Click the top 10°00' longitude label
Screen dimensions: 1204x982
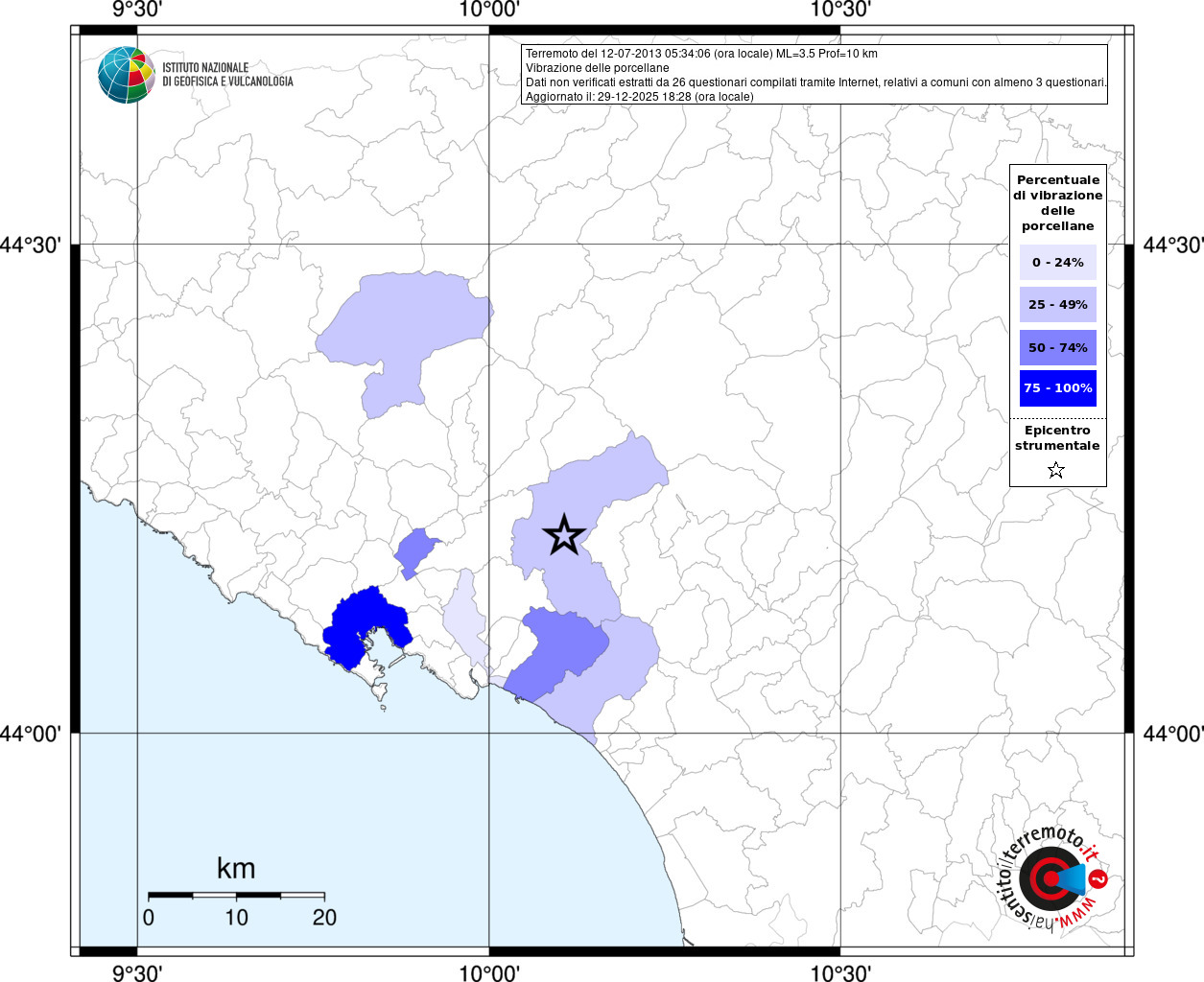489,10
